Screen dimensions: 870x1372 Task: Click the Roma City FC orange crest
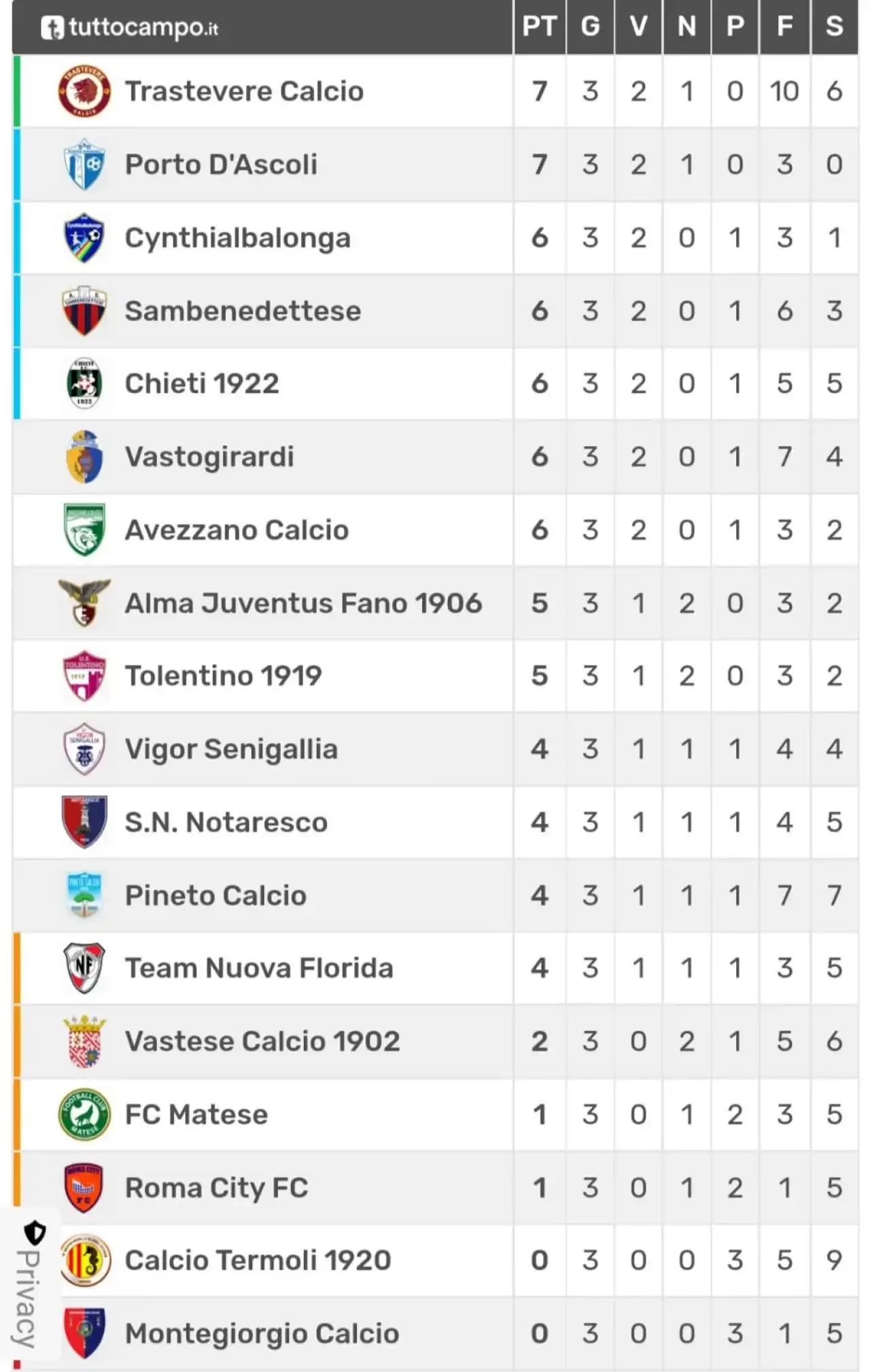84,1188
